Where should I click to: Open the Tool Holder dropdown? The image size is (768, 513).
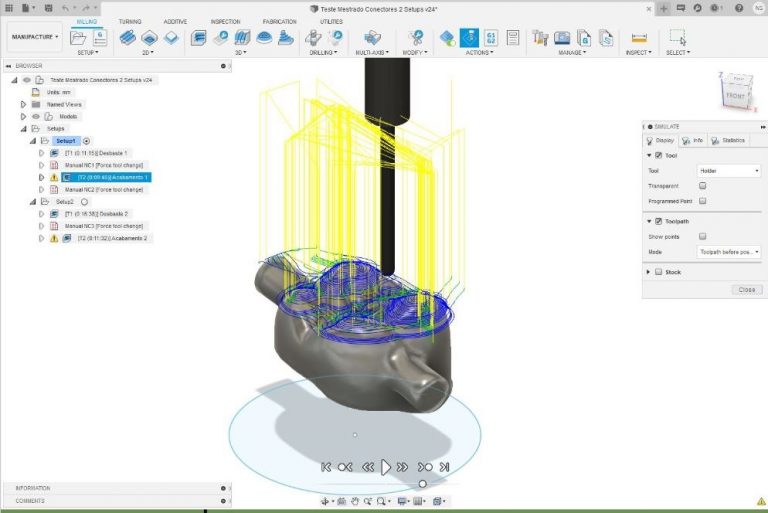729,171
